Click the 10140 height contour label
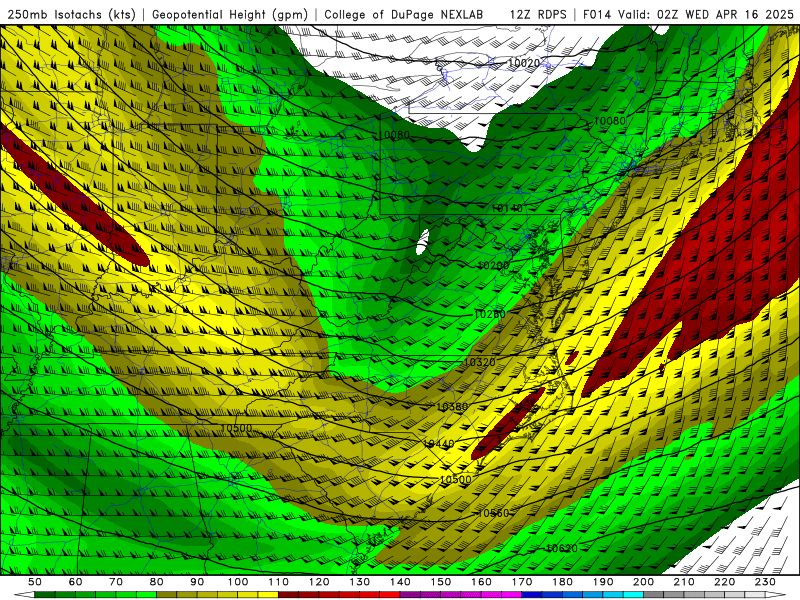Image resolution: width=800 pixels, height=600 pixels. click(x=507, y=208)
